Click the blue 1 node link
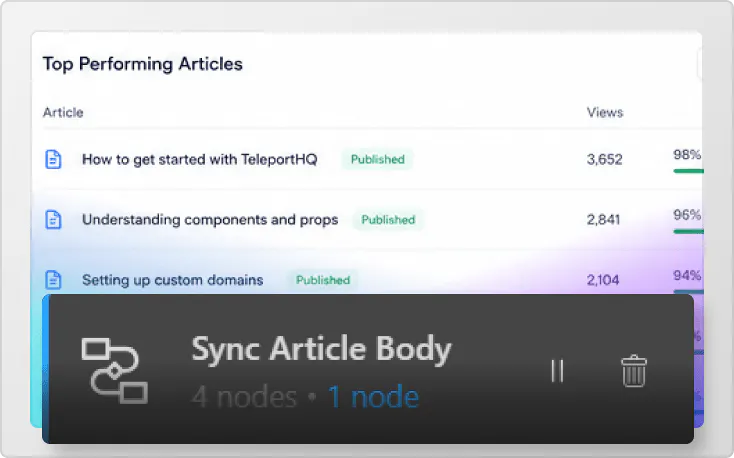The height and width of the screenshot is (458, 734). [373, 397]
